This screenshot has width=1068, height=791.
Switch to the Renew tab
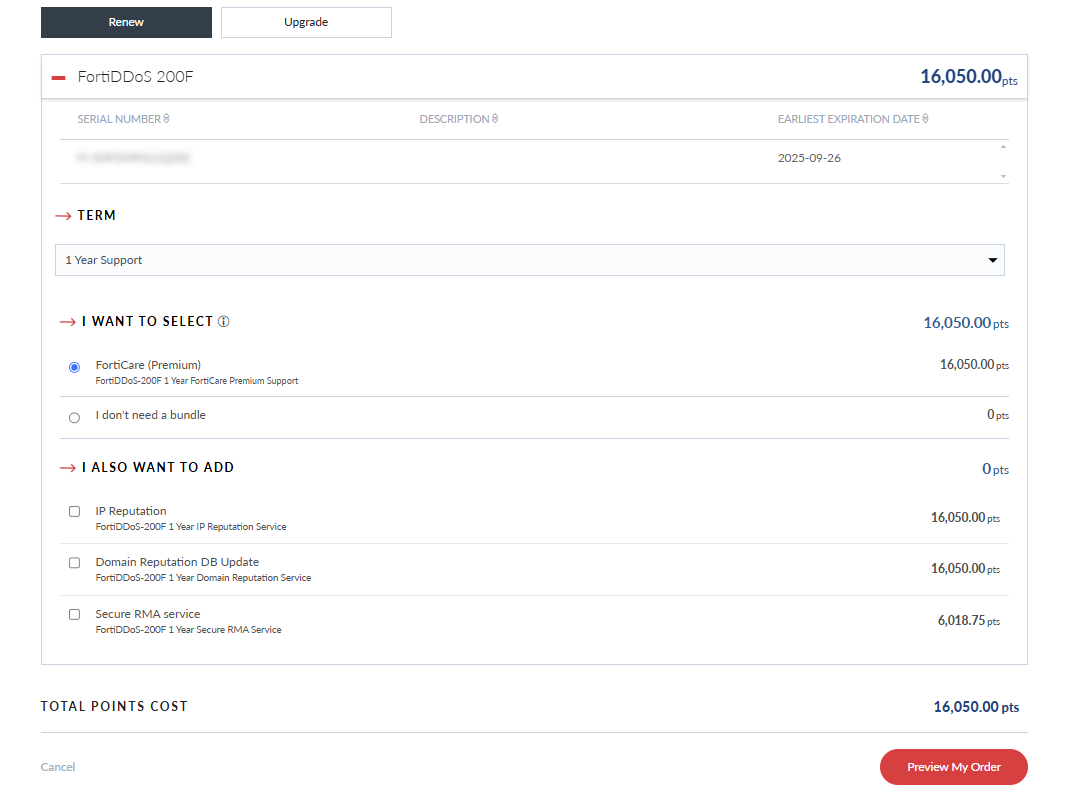(126, 22)
